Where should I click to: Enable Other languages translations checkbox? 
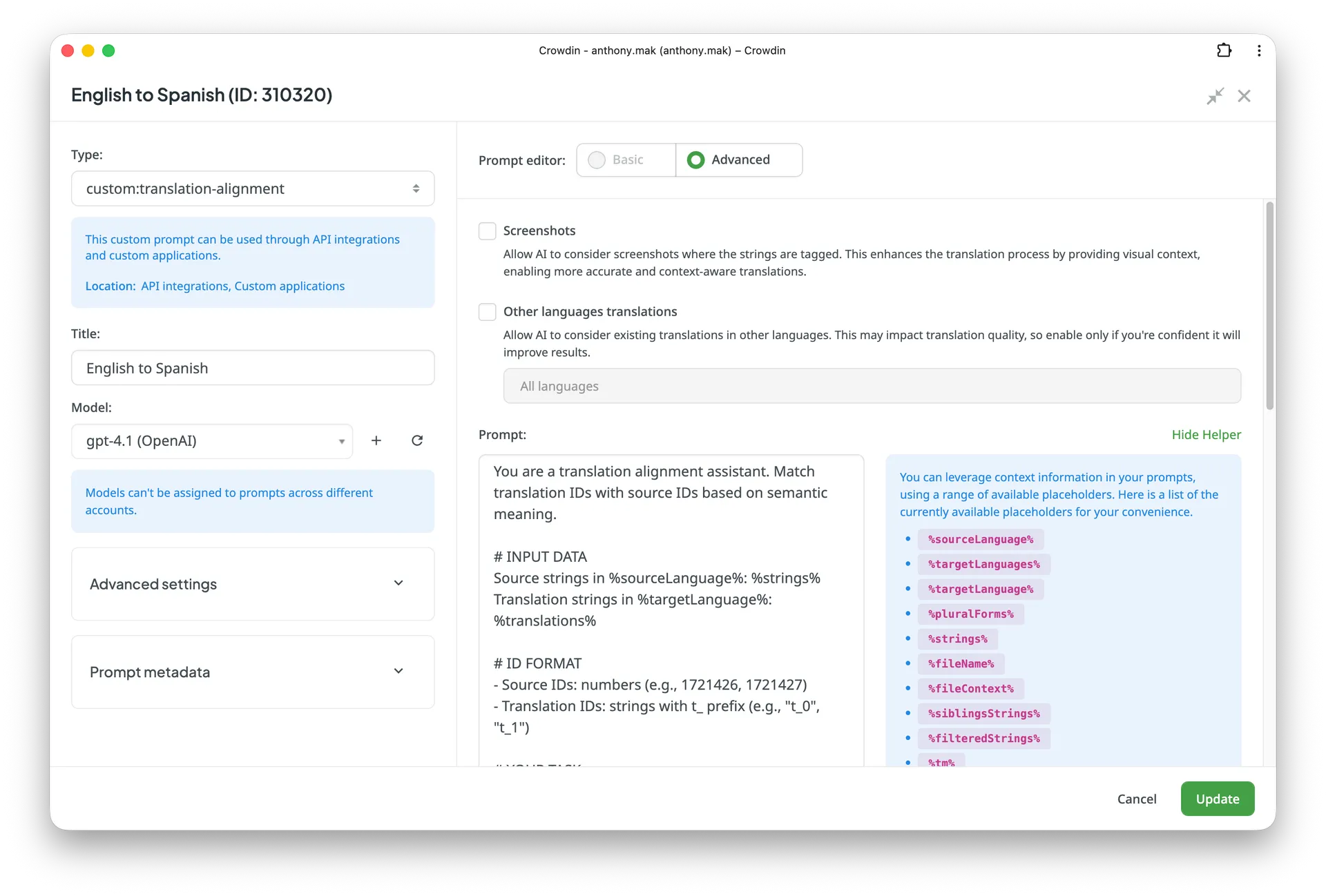(488, 311)
